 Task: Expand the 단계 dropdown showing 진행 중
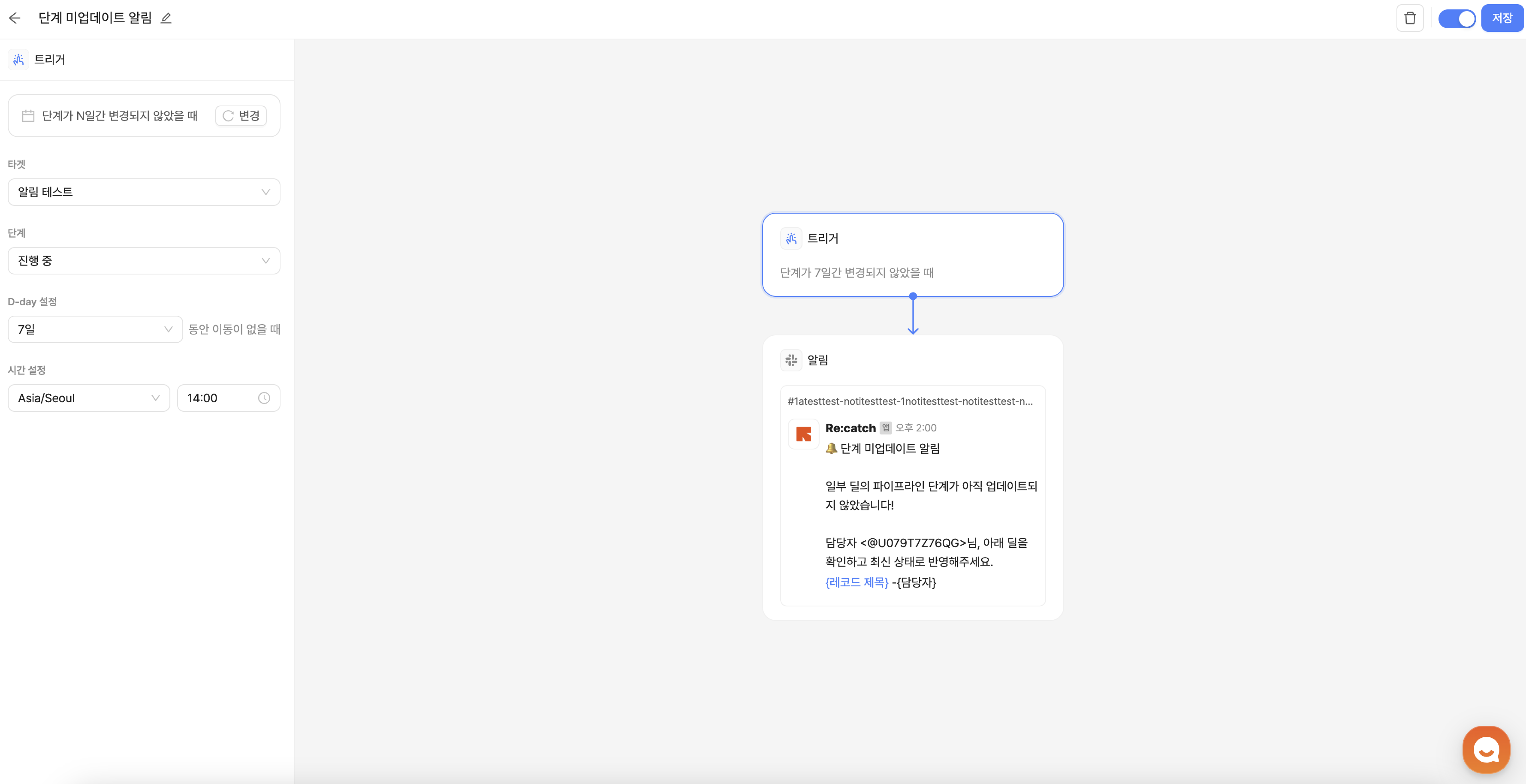pos(144,261)
